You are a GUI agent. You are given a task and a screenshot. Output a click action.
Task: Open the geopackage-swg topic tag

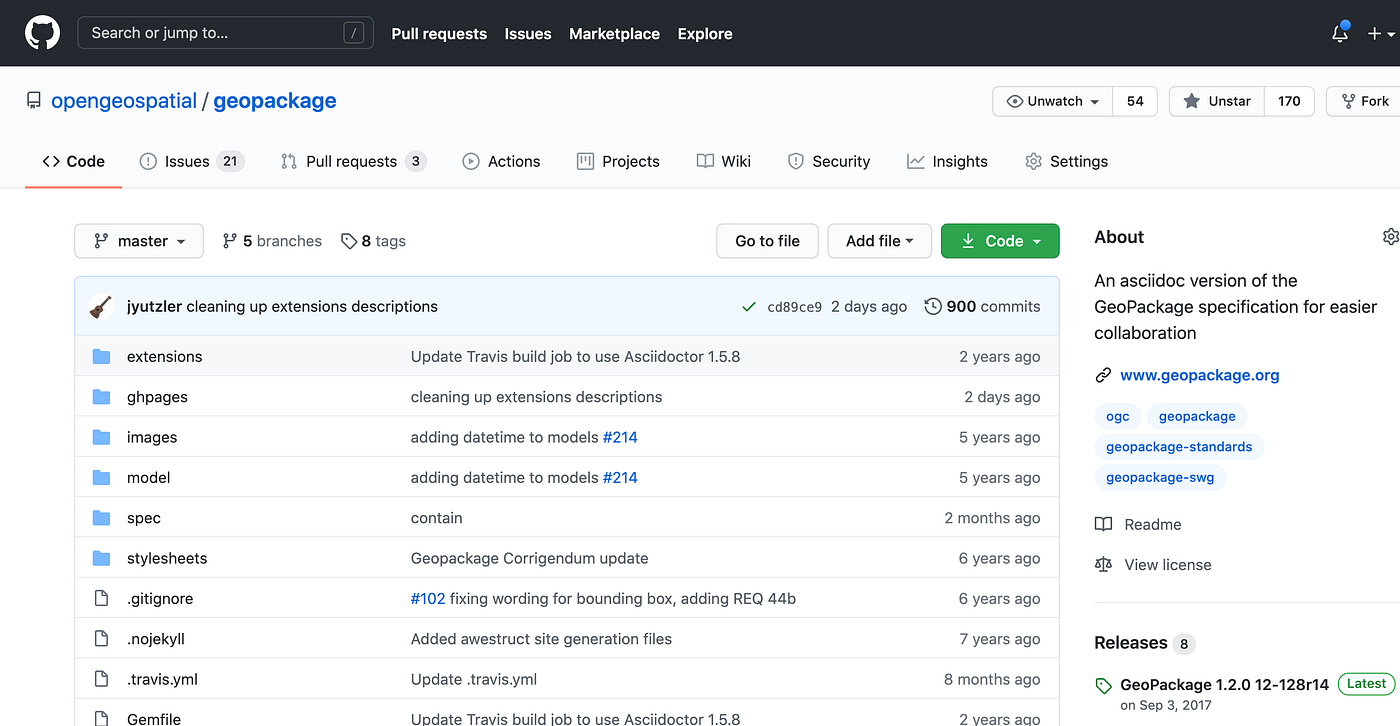pyautogui.click(x=1160, y=478)
